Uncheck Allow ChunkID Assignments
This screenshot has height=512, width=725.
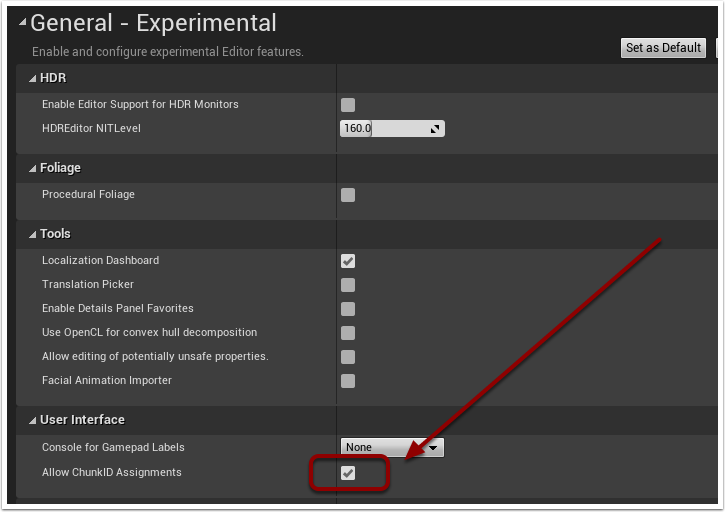348,473
